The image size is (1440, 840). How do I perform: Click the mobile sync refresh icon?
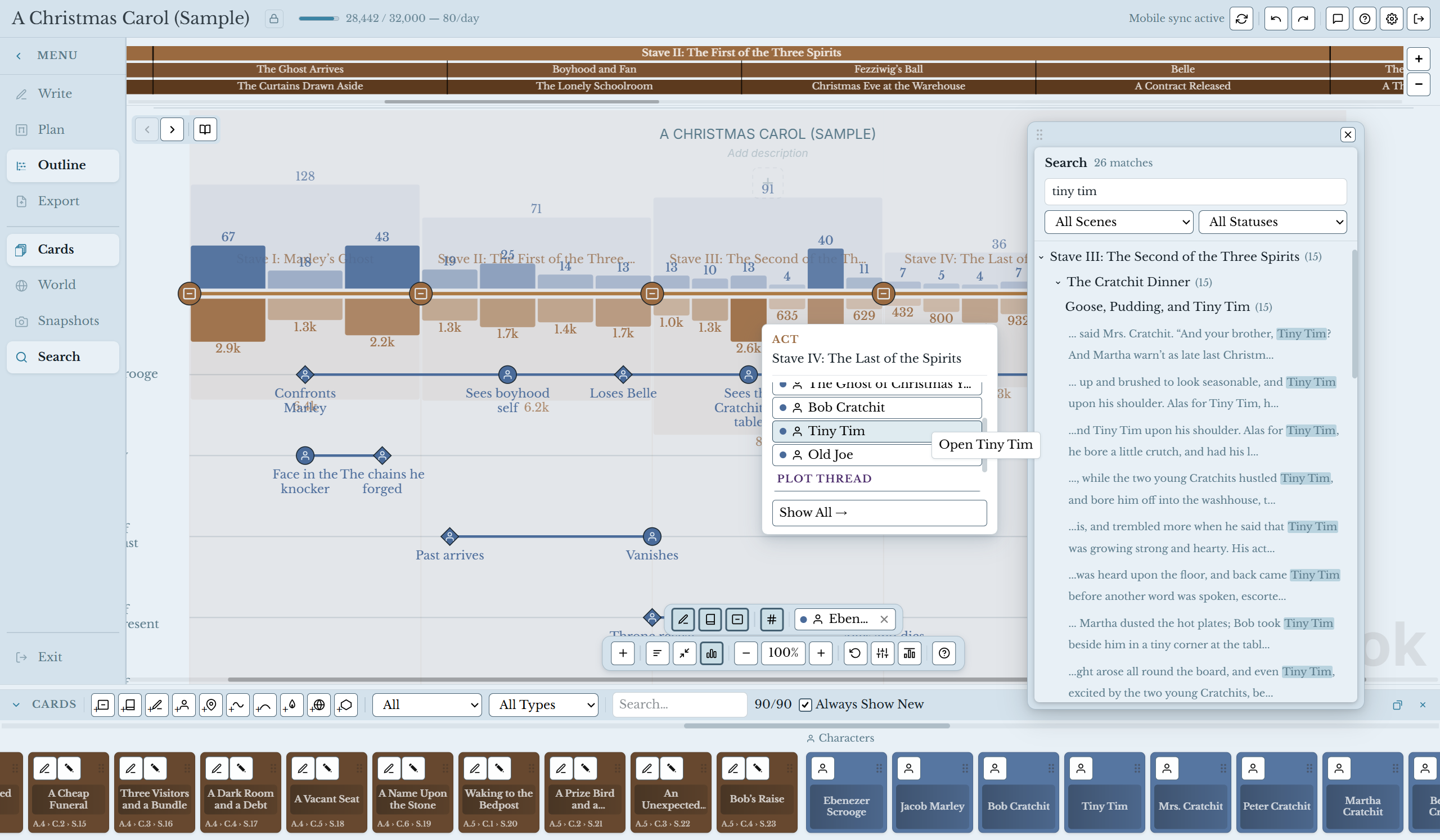(x=1241, y=19)
